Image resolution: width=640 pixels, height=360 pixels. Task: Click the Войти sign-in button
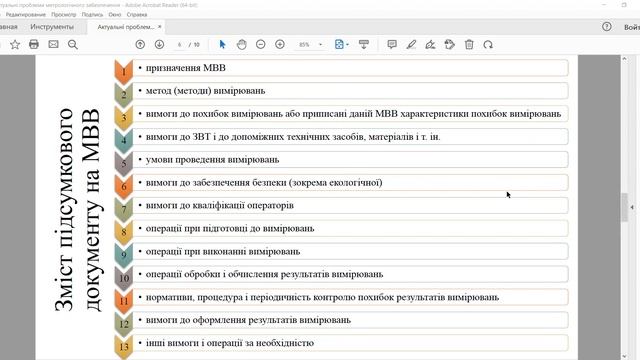coord(631,27)
